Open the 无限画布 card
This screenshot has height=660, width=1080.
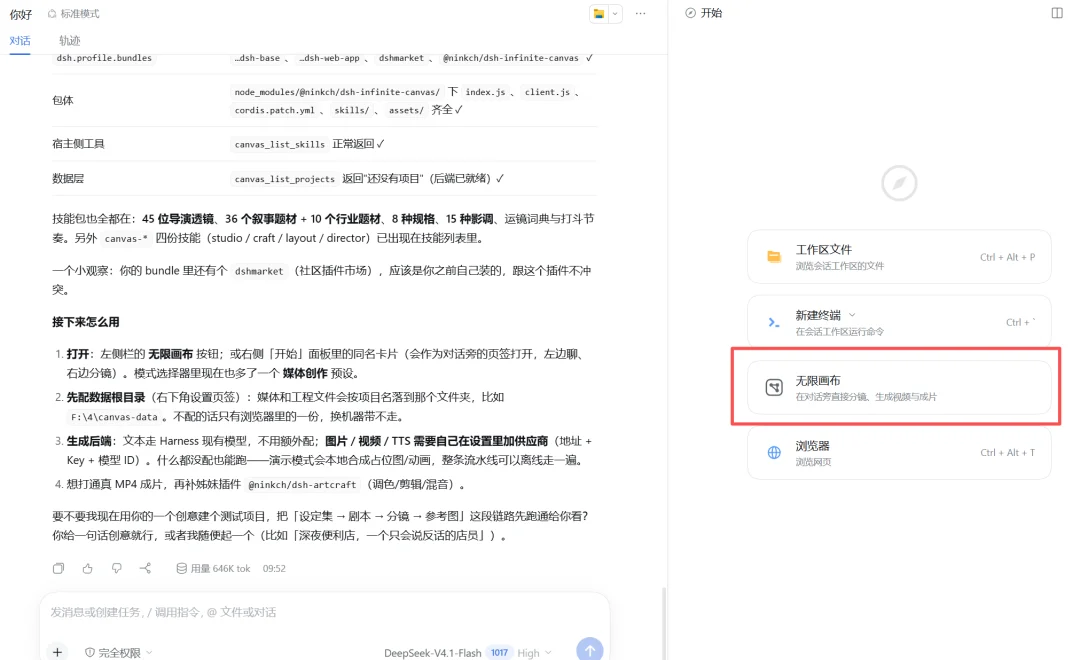click(899, 387)
